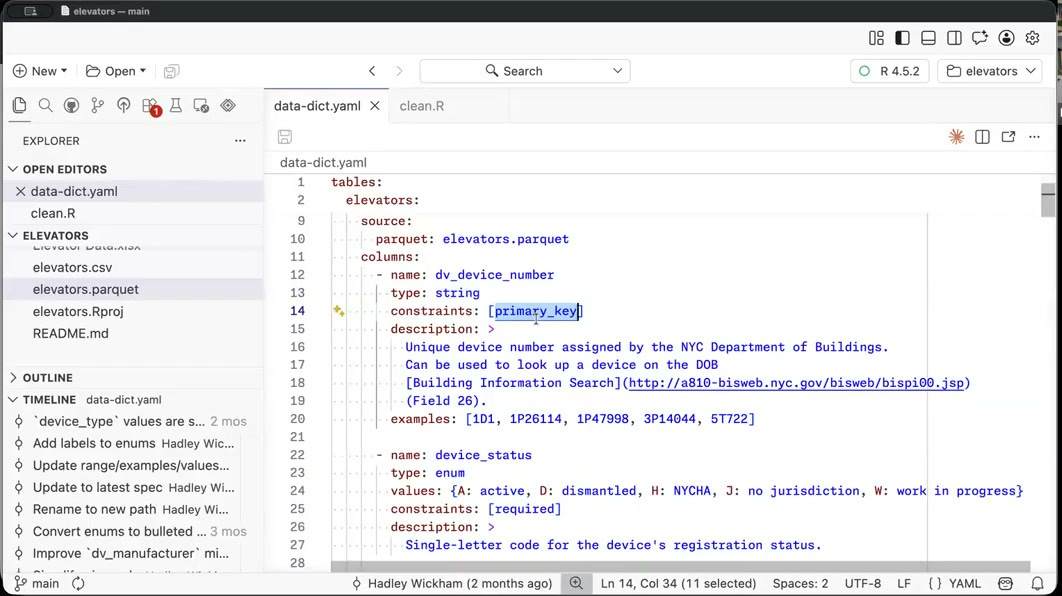Click the Save All icon in top toolbar
1062x596 pixels.
pos(171,71)
